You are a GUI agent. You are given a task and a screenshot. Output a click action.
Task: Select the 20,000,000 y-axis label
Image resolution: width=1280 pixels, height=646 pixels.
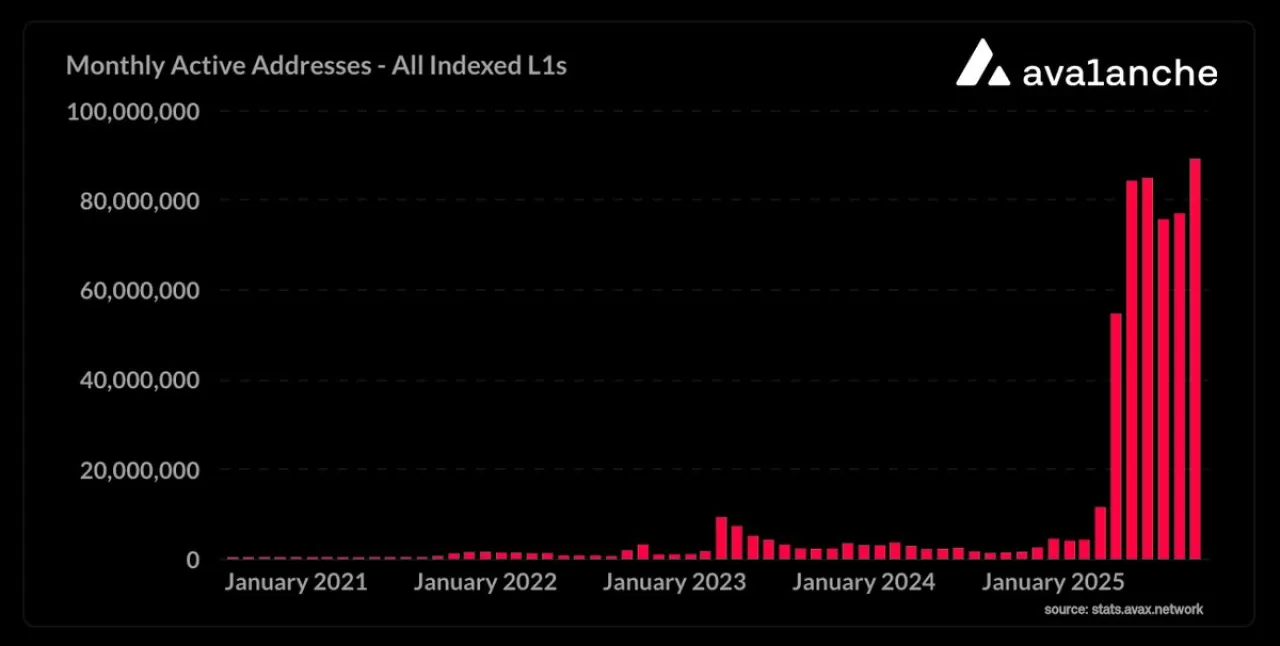click(138, 470)
